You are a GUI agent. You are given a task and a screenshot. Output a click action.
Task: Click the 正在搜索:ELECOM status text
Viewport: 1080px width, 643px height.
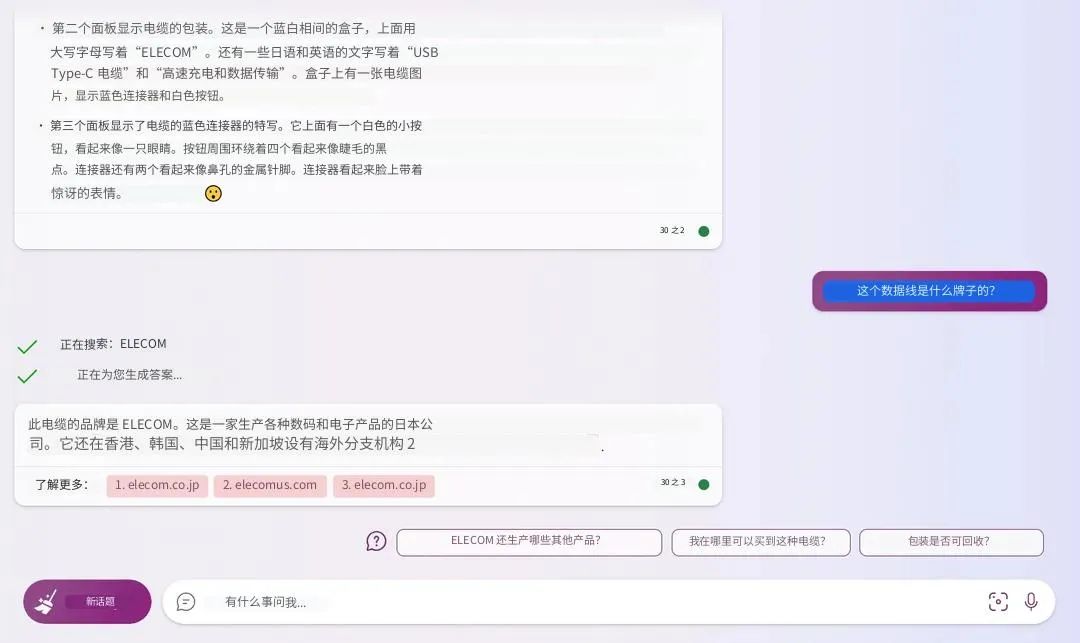[x=113, y=344]
